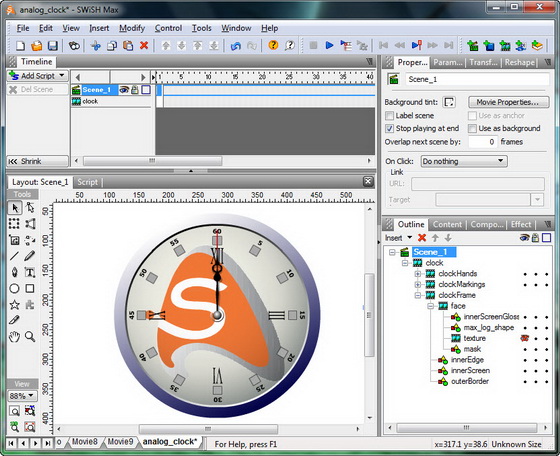The width and height of the screenshot is (560, 456).
Task: Open Help Topics question mark icon
Action: tap(273, 45)
